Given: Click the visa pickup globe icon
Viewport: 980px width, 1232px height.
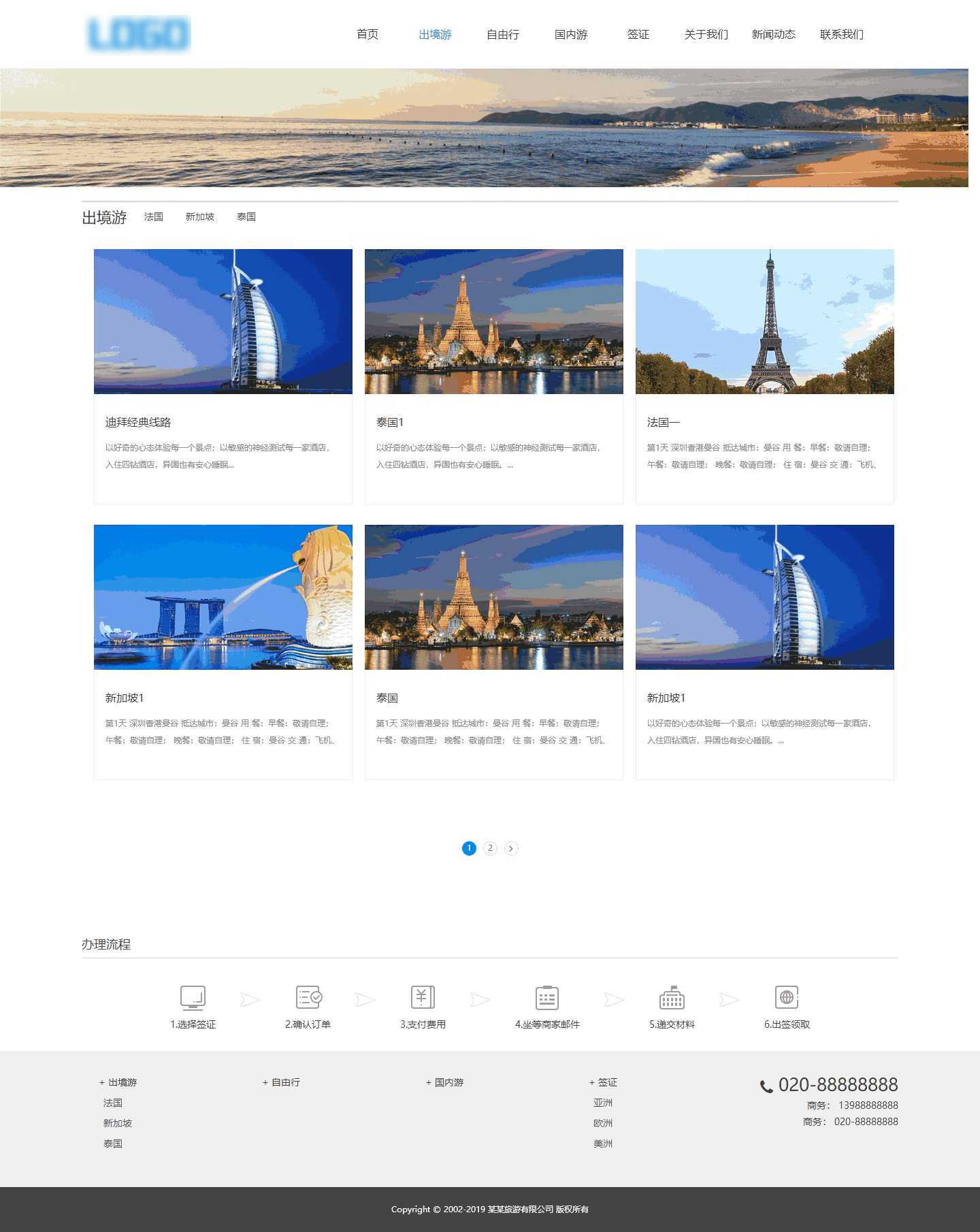Looking at the screenshot, I should (787, 998).
